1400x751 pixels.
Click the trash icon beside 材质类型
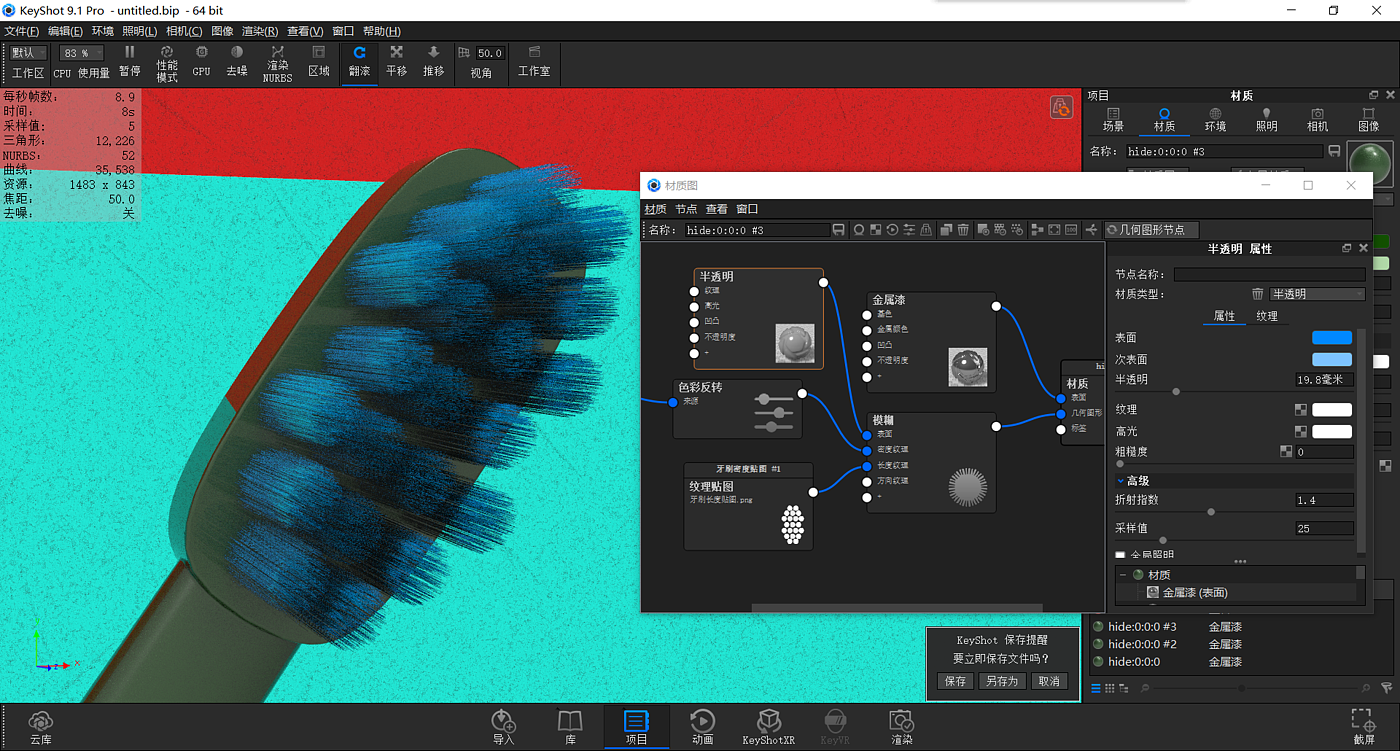click(1258, 294)
